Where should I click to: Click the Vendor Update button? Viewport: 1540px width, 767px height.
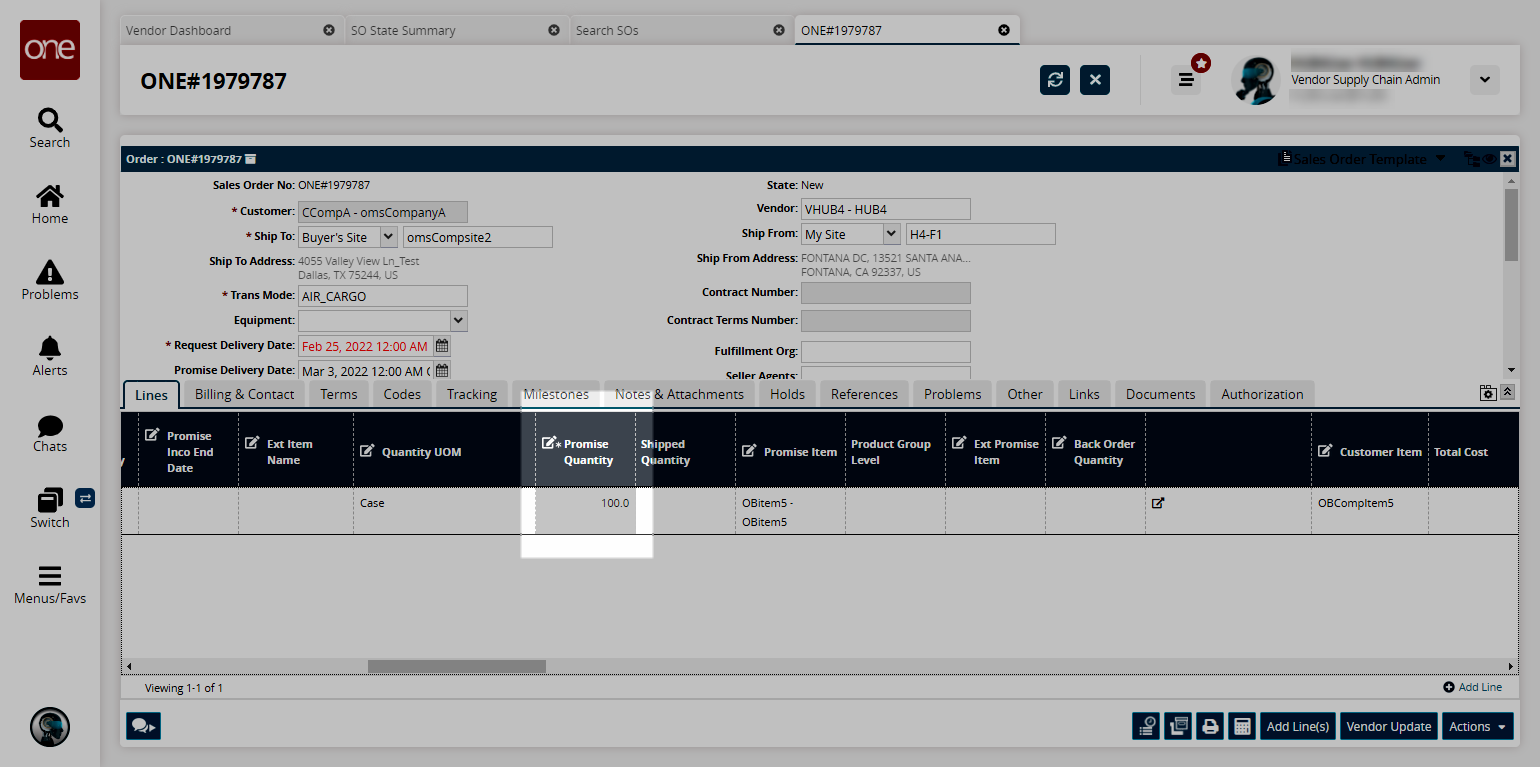pyautogui.click(x=1388, y=726)
